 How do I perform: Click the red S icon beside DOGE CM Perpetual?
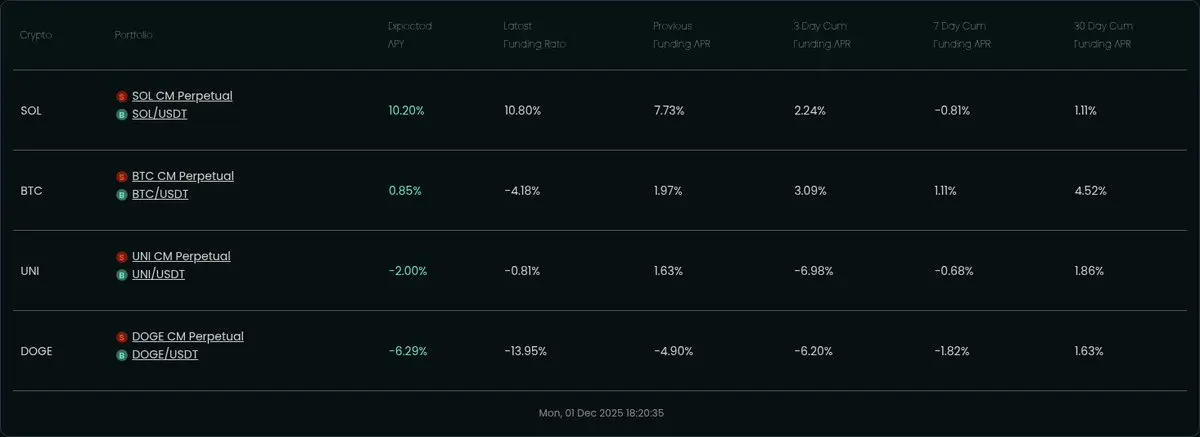122,337
